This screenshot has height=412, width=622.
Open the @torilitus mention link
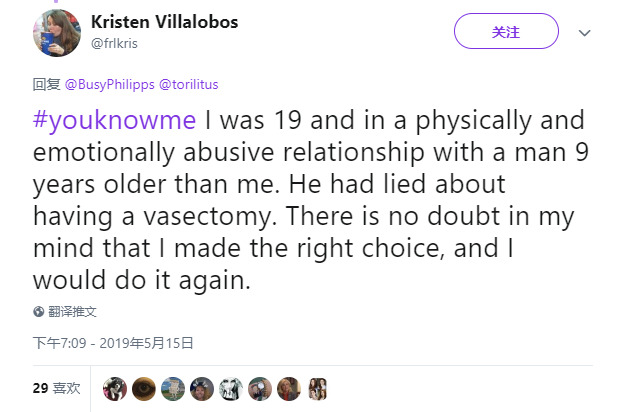188,84
